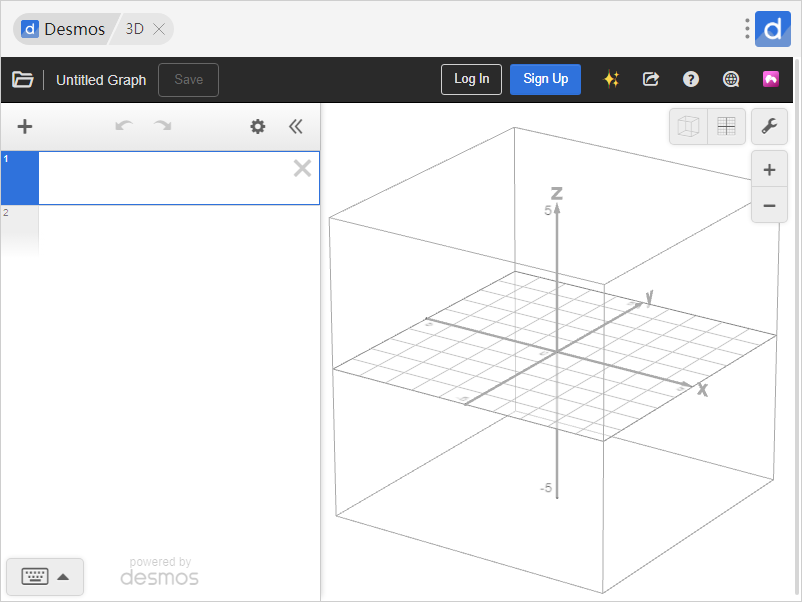
Task: Expand the add item plus menu
Action: coord(25,126)
